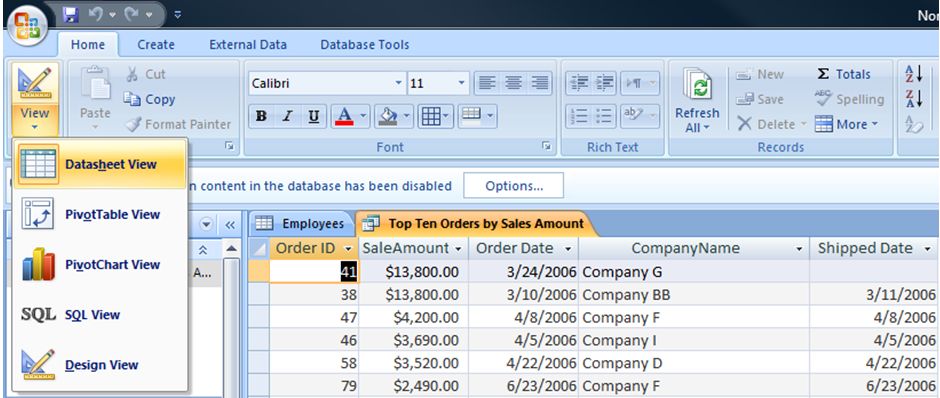Click the Save icon in Quick Access Toolbar
The height and width of the screenshot is (398, 940).
[71, 14]
